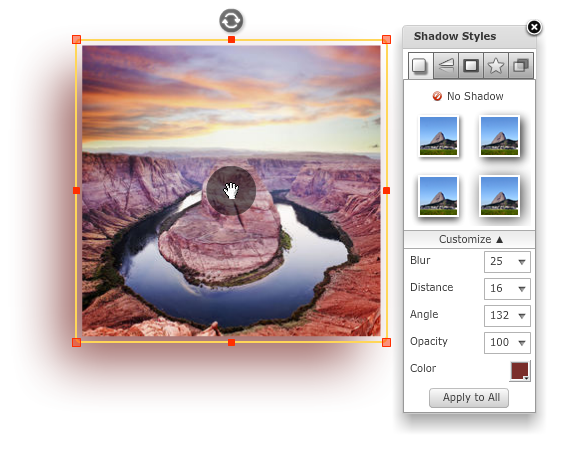Viewport: 561px width, 461px height.
Task: Click the top-center resize handle
Action: click(x=231, y=39)
